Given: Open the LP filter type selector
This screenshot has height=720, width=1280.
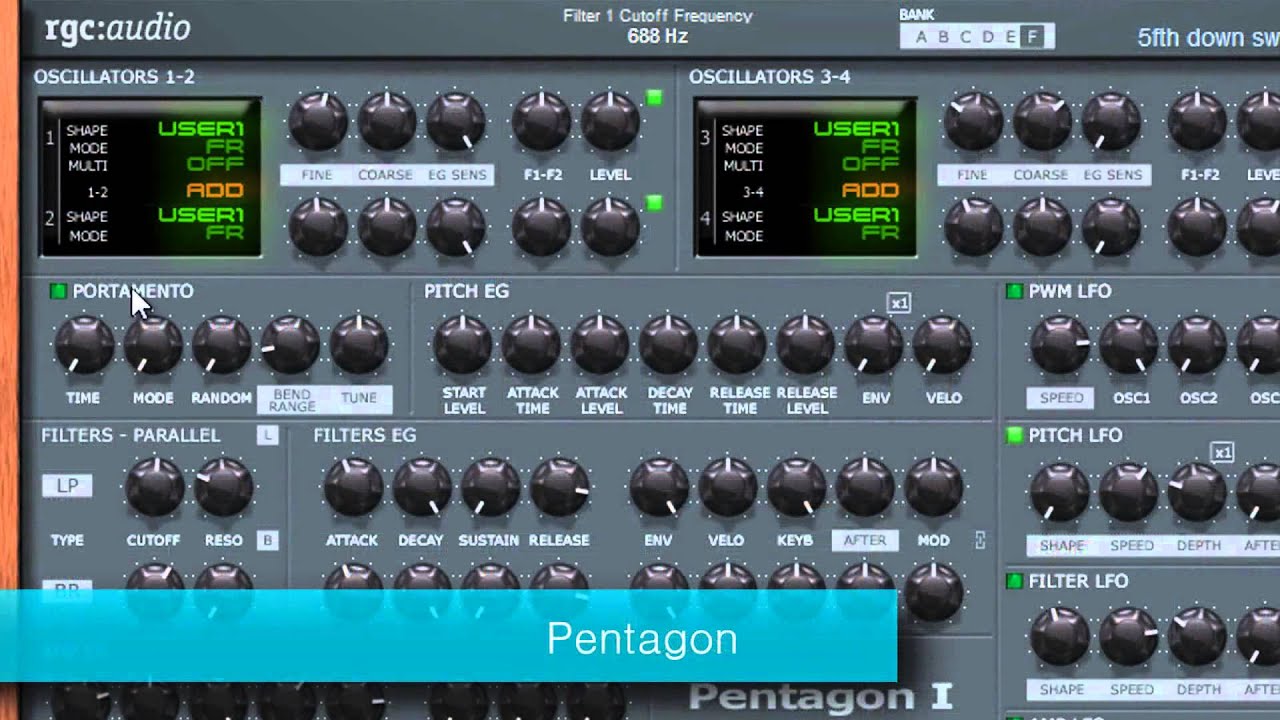Looking at the screenshot, I should (67, 486).
